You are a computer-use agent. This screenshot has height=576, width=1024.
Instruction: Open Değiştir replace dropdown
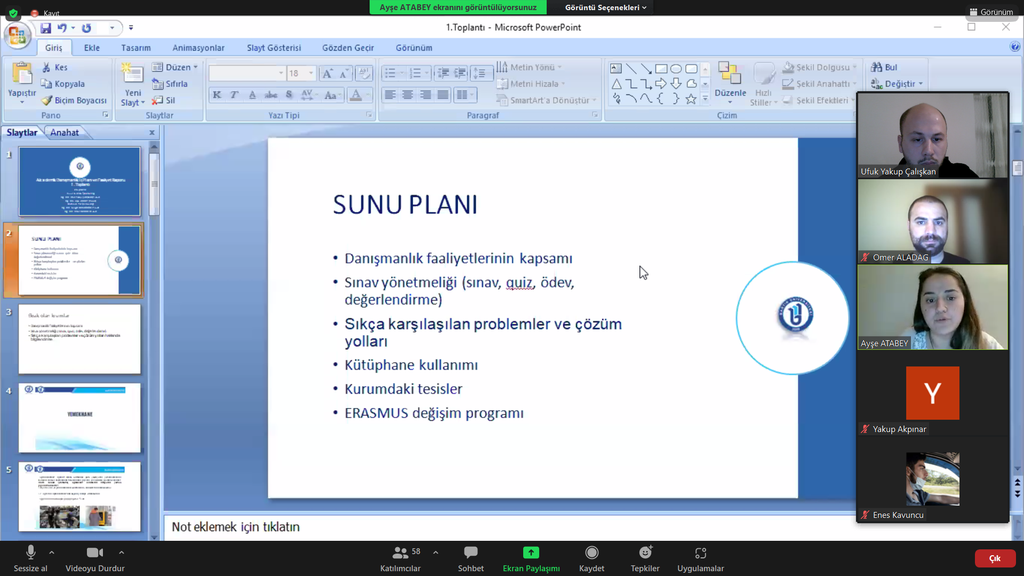pyautogui.click(x=897, y=84)
